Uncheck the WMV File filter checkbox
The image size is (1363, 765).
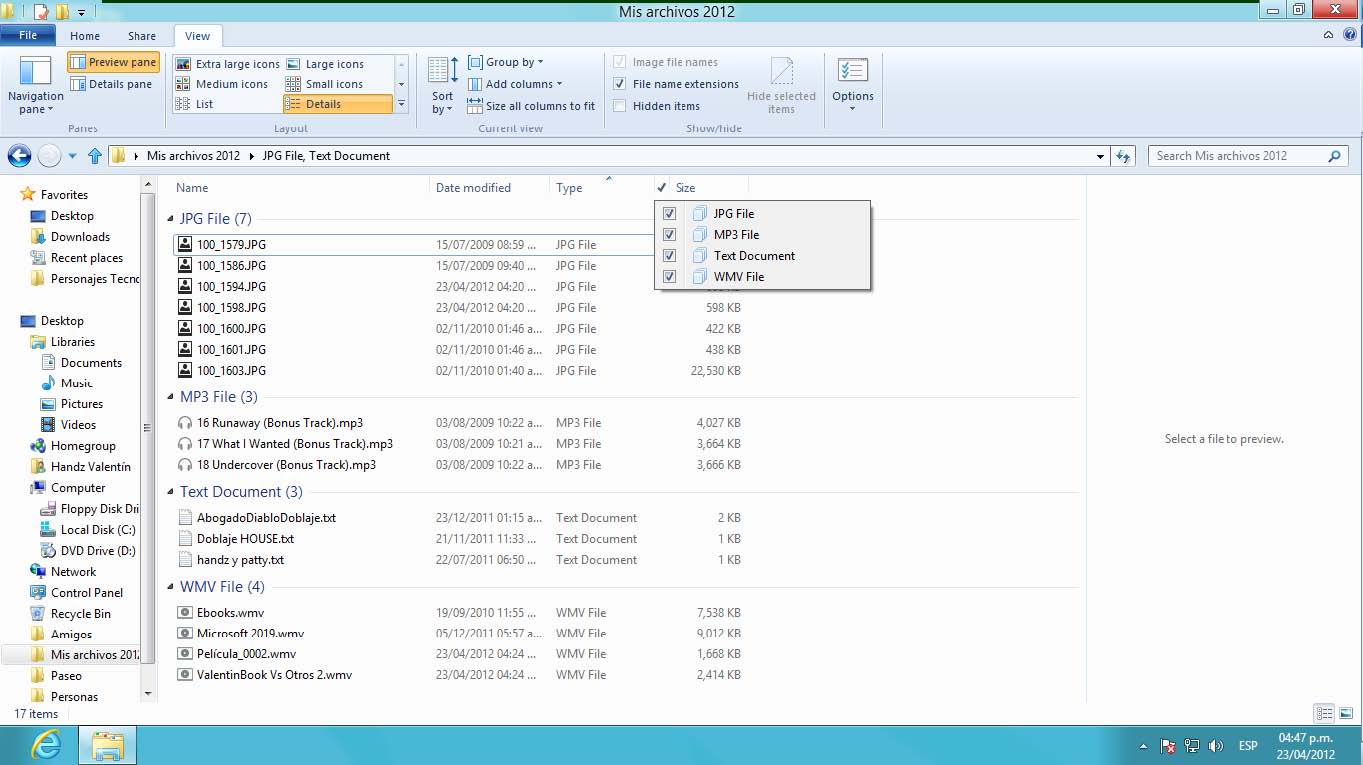(670, 277)
